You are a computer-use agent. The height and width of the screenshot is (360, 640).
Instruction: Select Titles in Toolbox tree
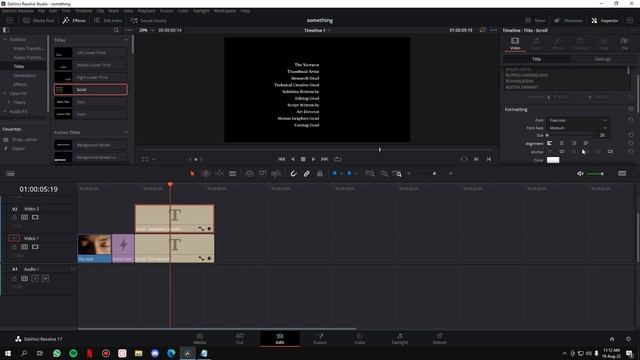tap(19, 66)
